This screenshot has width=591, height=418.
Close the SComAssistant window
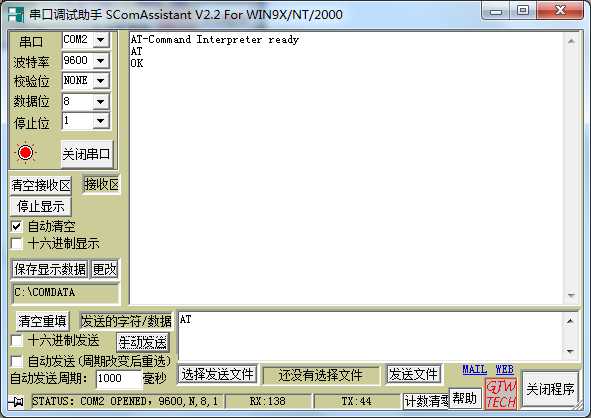click(560, 11)
